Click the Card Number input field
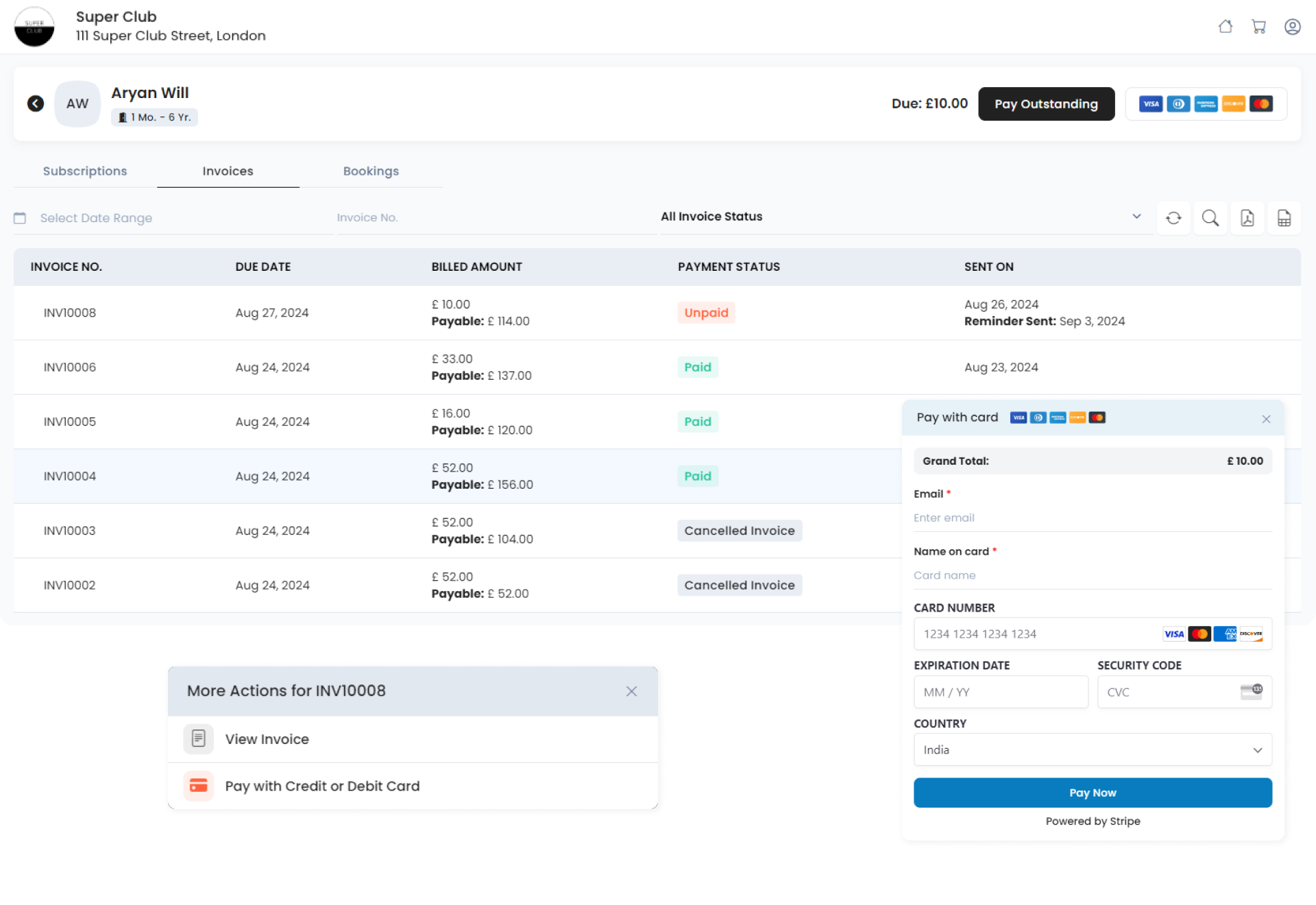Screen dimensions: 1316x905 (x=1092, y=633)
